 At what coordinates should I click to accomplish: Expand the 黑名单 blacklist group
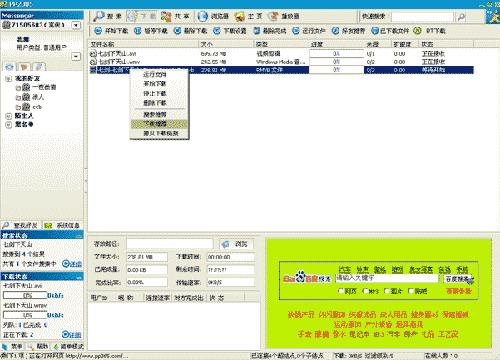coord(9,124)
